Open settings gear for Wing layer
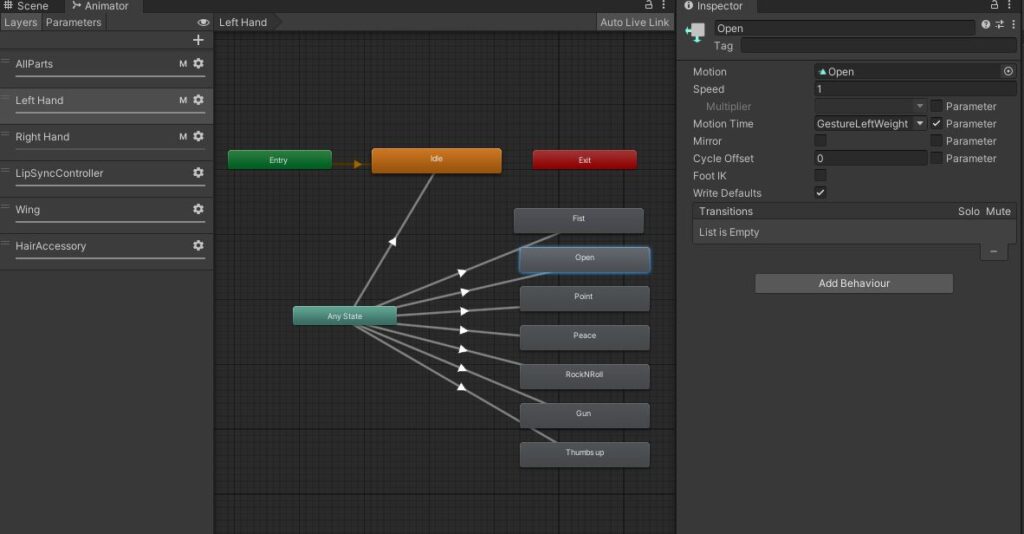 click(x=198, y=209)
